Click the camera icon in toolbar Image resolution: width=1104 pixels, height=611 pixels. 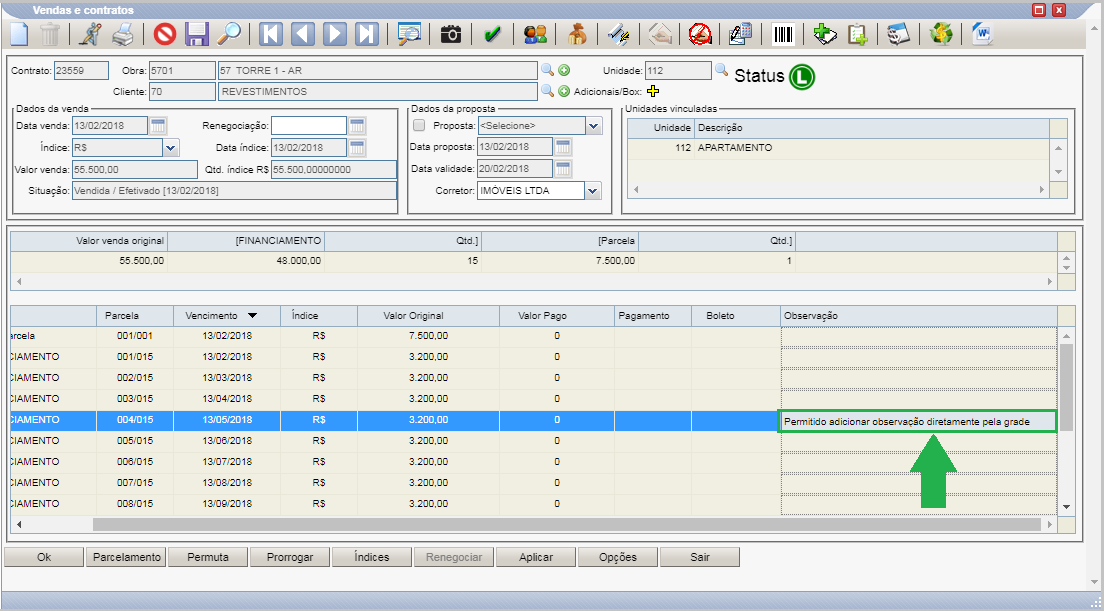(451, 34)
